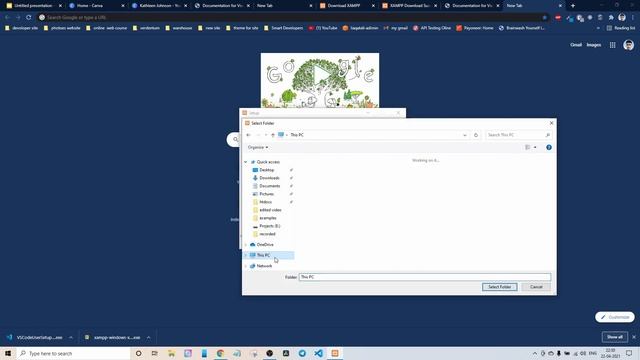Open the Images link

(x=593, y=45)
